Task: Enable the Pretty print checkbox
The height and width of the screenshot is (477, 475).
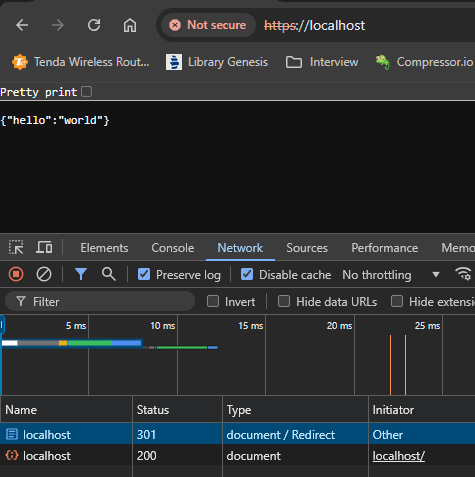Action: click(87, 92)
